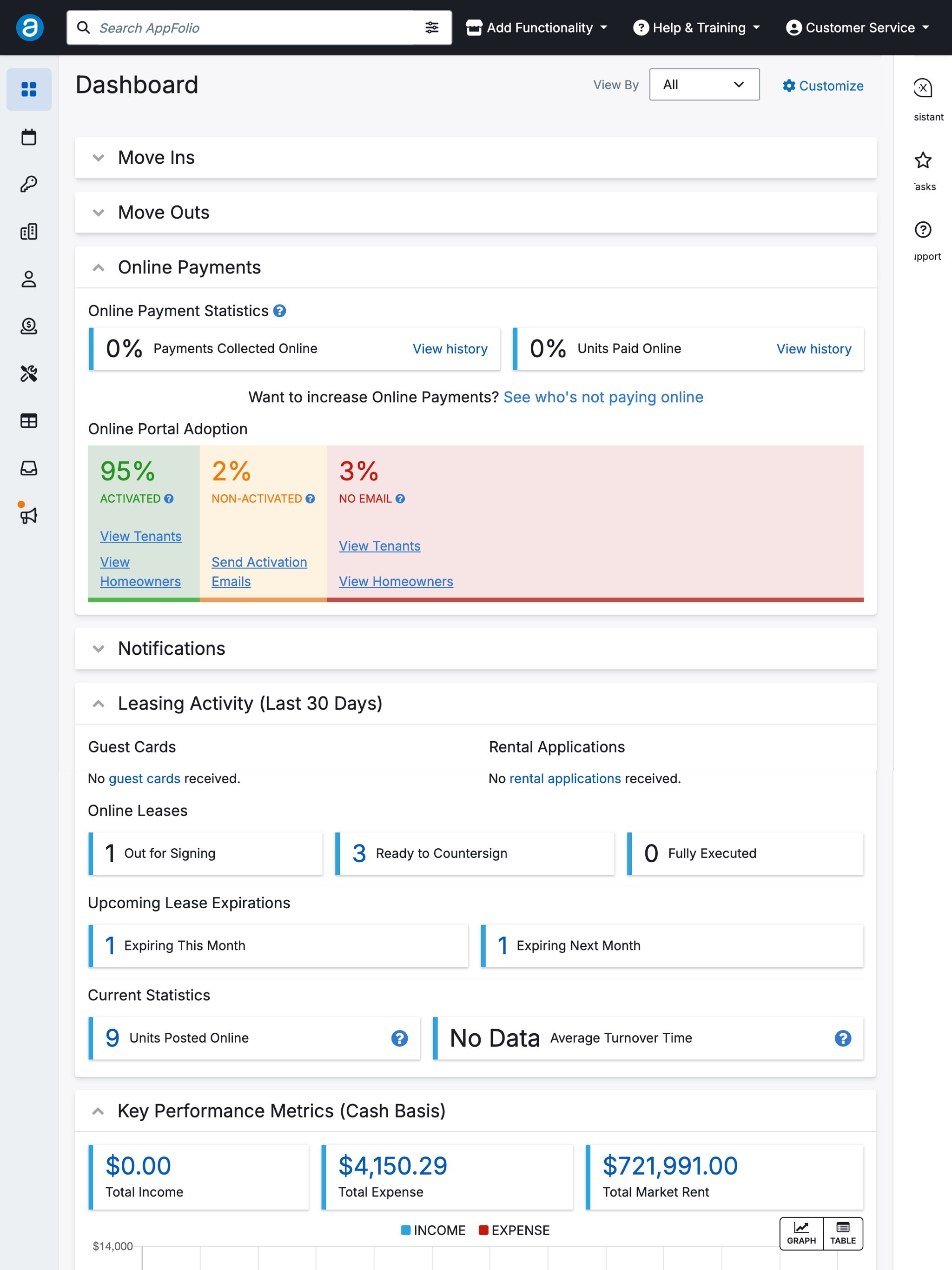Open the View By dropdown
Image resolution: width=952 pixels, height=1270 pixels.
pos(704,85)
